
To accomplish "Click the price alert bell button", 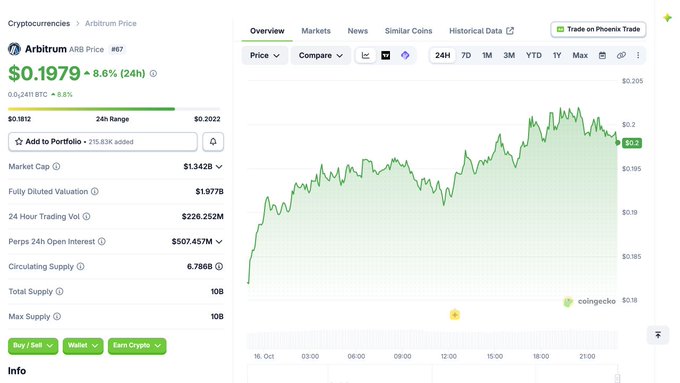I will [x=213, y=142].
